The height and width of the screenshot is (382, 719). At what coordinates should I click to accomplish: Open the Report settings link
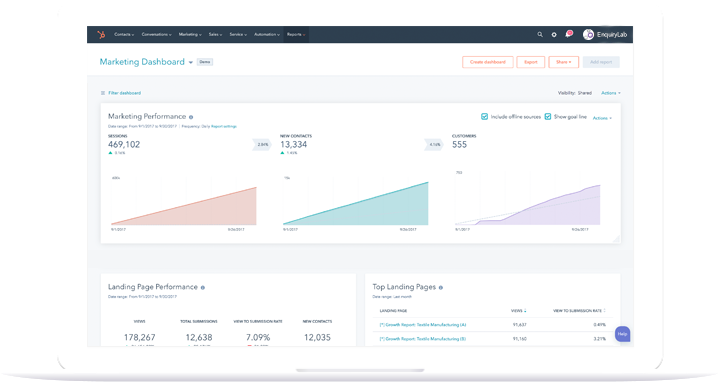224,127
